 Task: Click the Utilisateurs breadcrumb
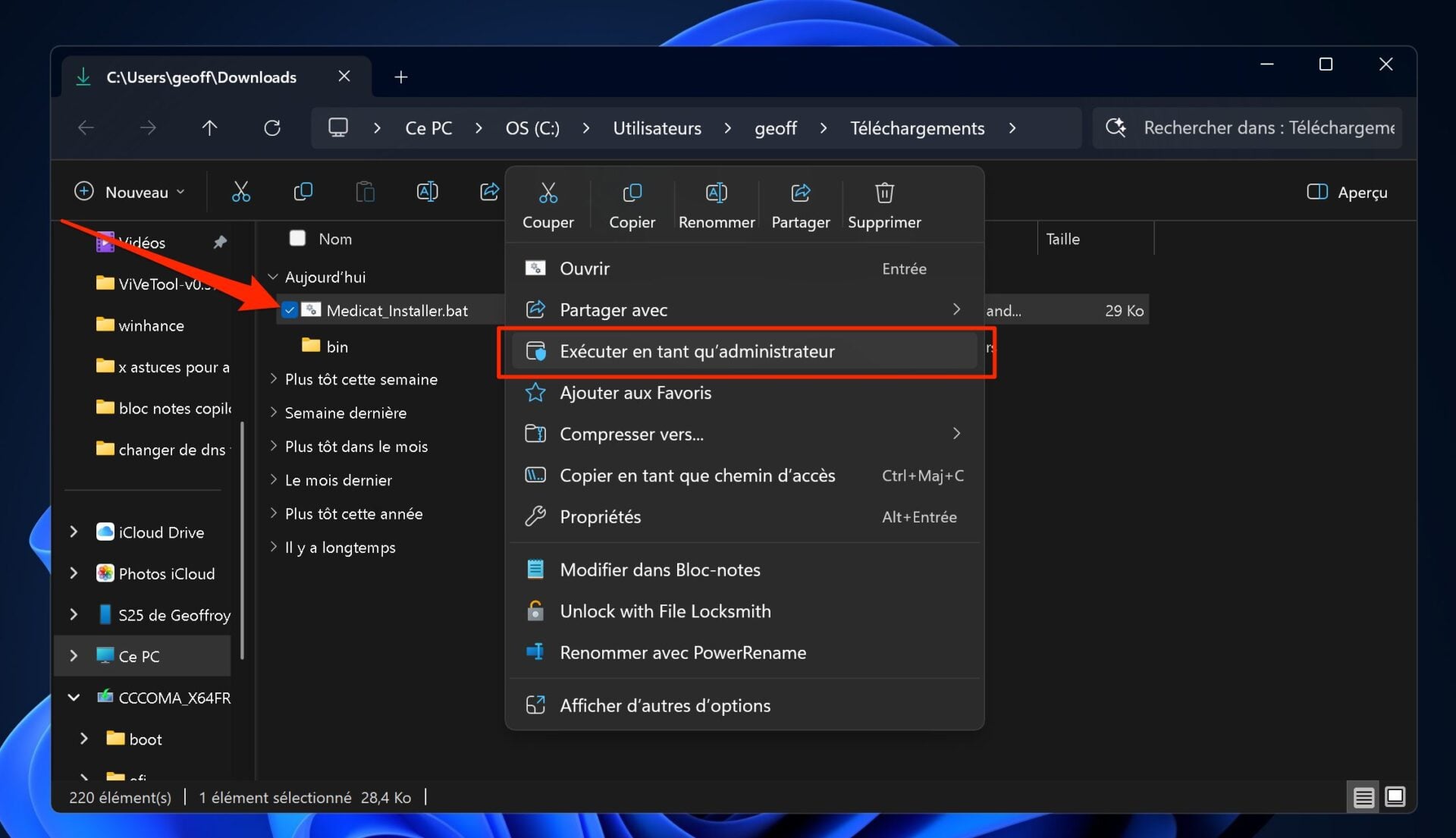point(657,128)
